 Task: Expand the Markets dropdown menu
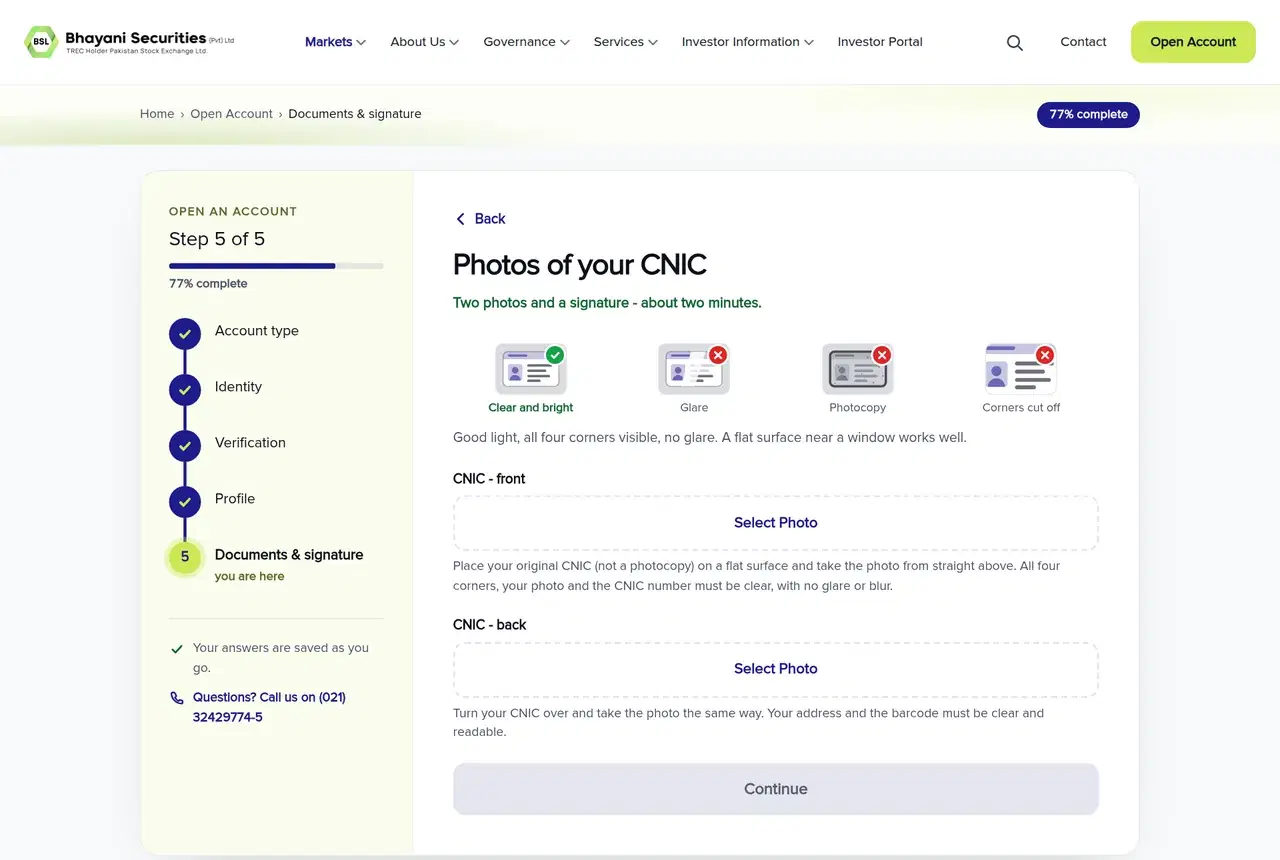tap(335, 42)
